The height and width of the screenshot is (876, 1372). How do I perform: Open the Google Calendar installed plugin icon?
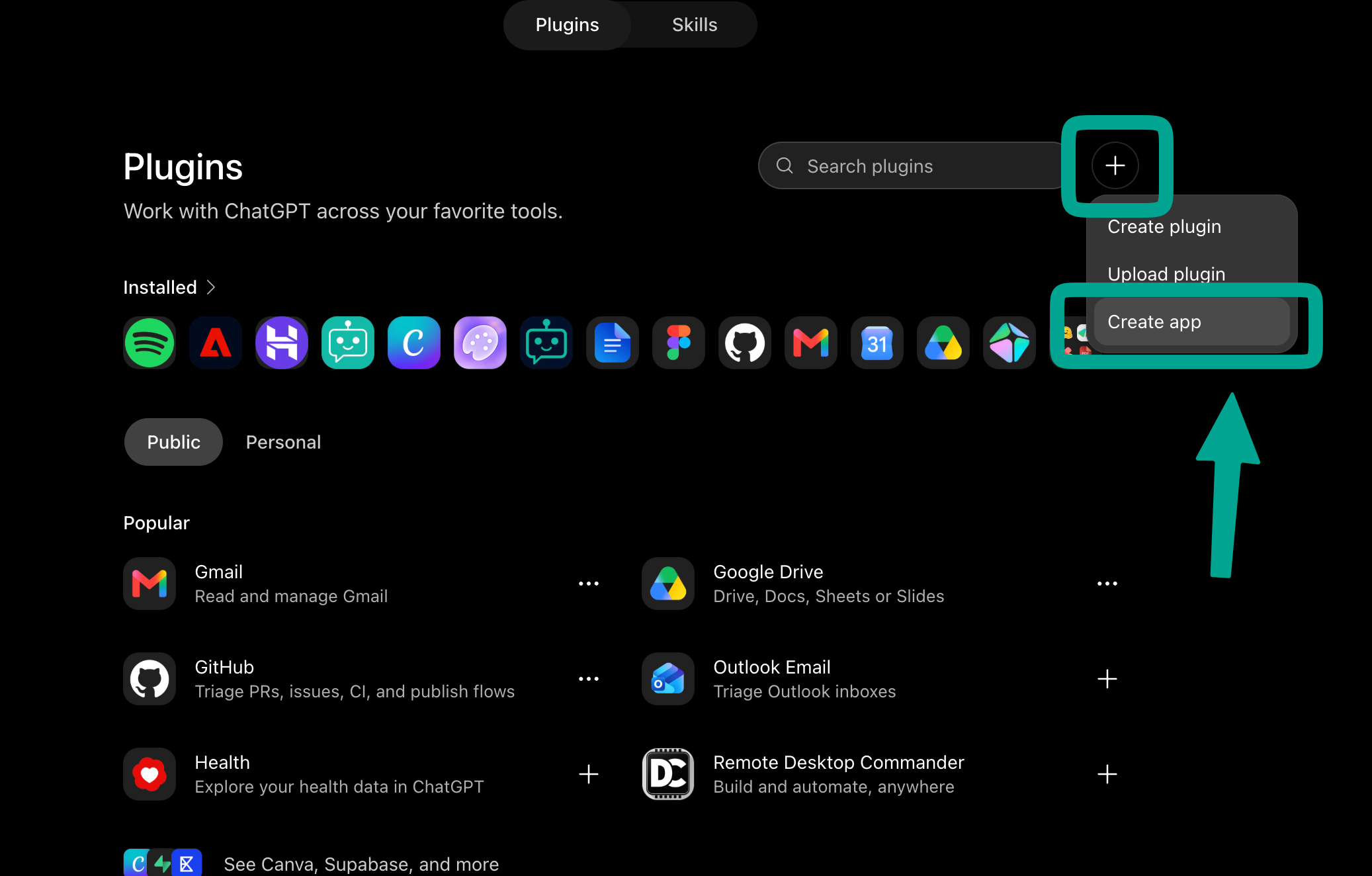pyautogui.click(x=877, y=343)
